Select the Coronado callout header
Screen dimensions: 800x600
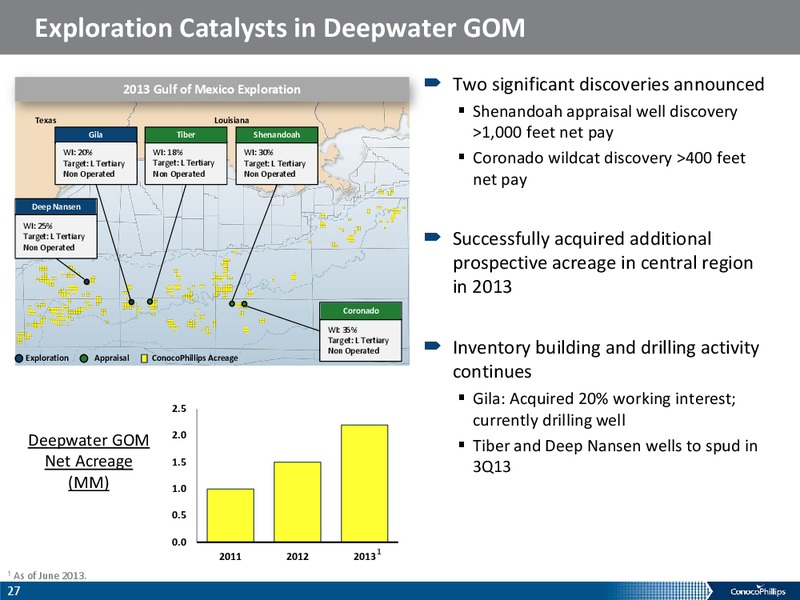(361, 310)
